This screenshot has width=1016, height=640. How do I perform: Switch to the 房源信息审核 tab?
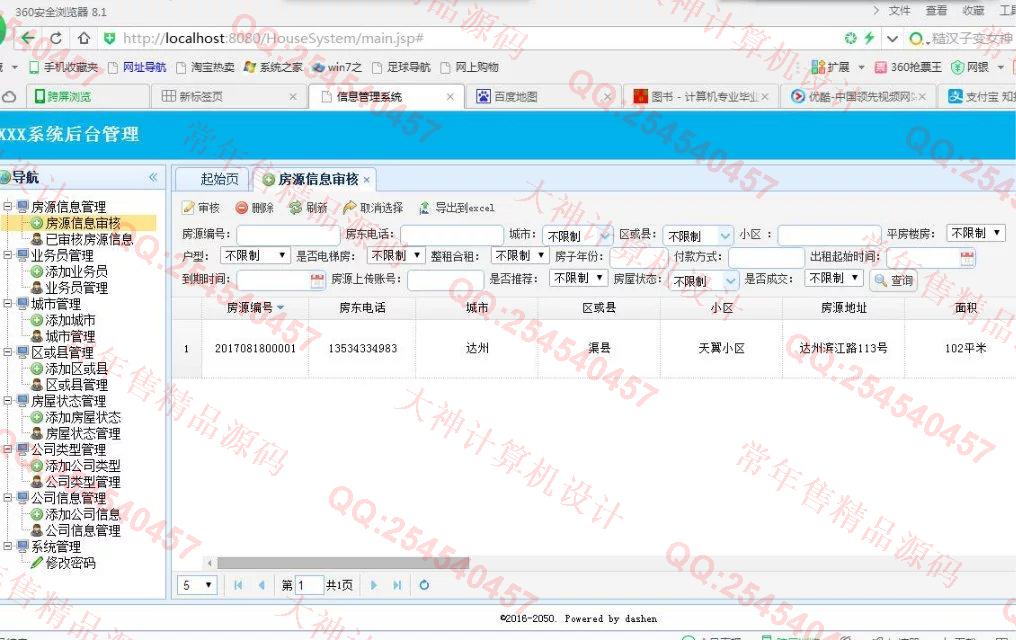(x=318, y=179)
